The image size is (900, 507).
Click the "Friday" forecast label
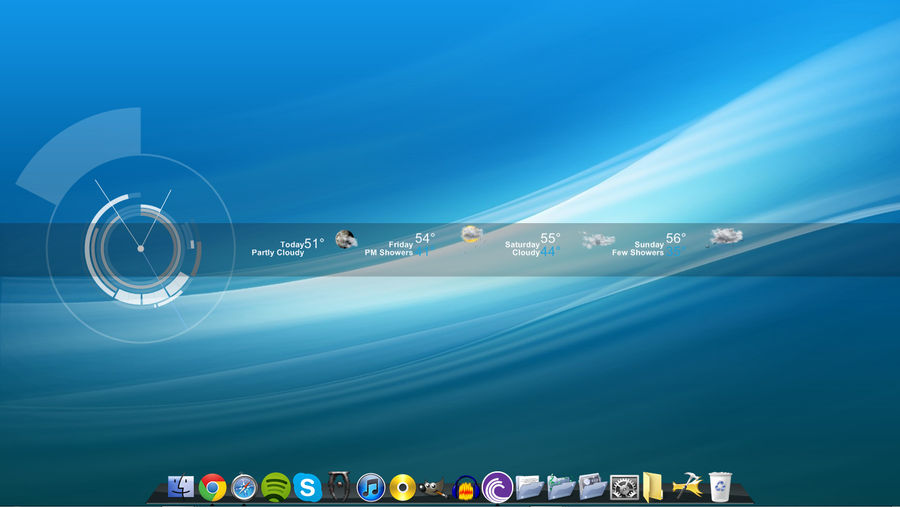tap(401, 245)
